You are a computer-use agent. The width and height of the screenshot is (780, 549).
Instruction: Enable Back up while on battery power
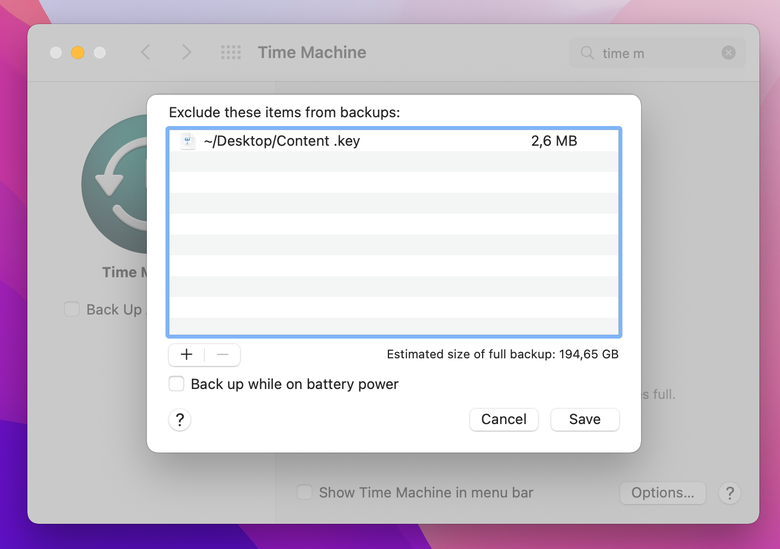tap(176, 384)
